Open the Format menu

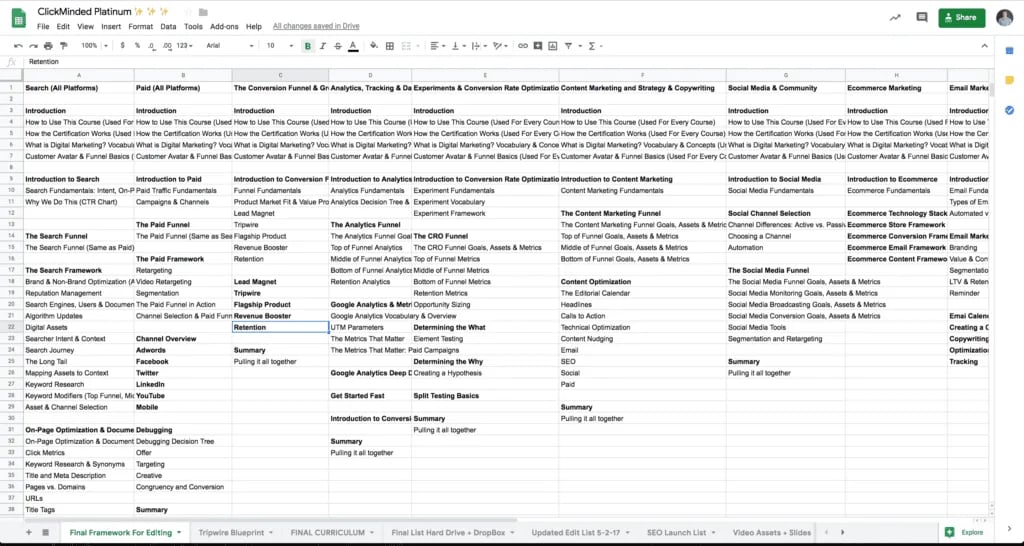pos(140,26)
